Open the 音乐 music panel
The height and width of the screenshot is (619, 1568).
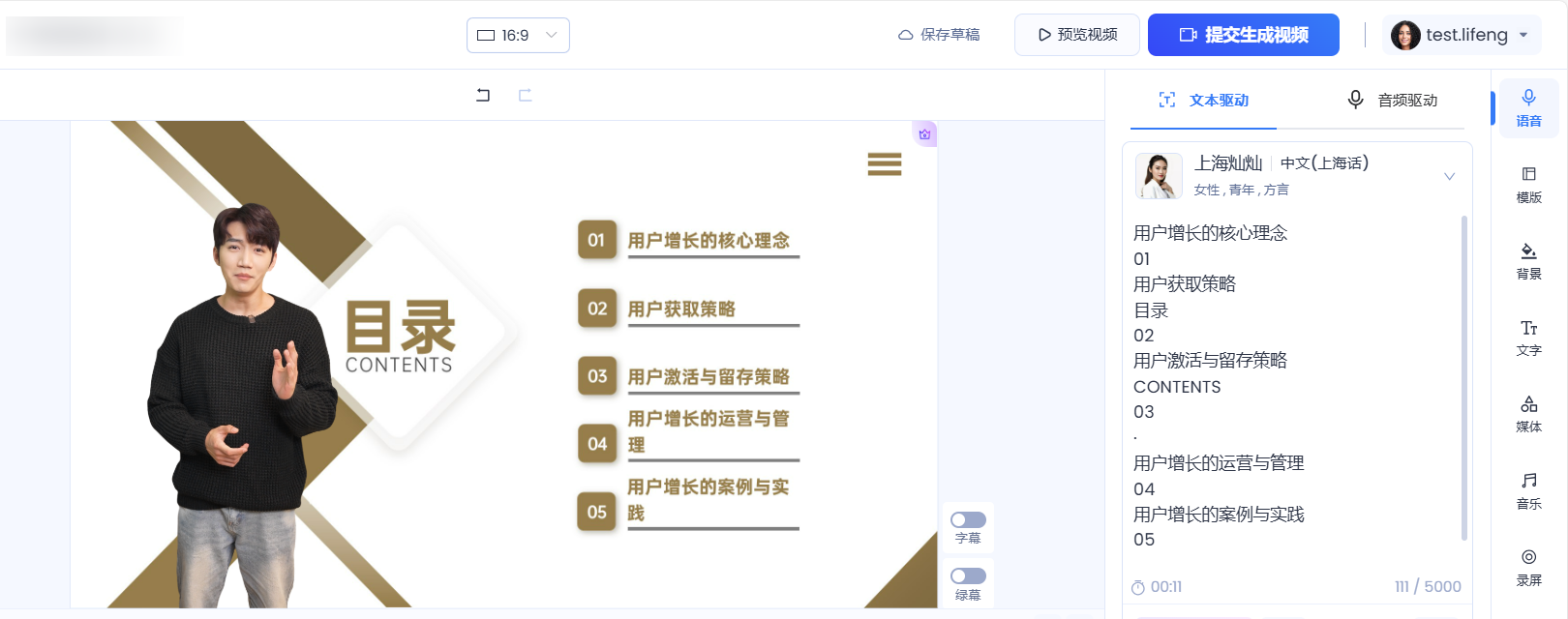click(x=1528, y=490)
